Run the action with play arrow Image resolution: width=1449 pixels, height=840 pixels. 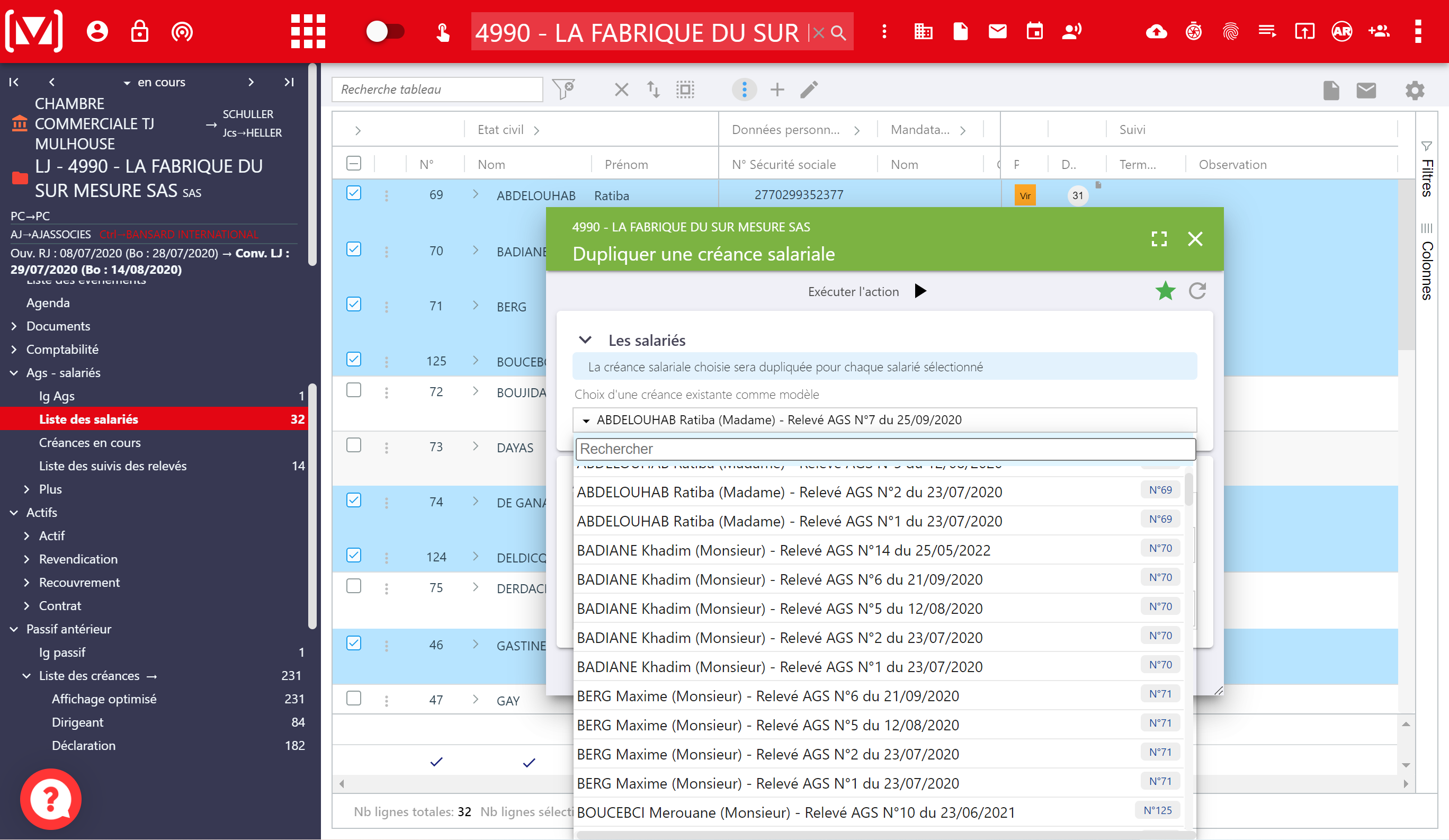(x=920, y=291)
